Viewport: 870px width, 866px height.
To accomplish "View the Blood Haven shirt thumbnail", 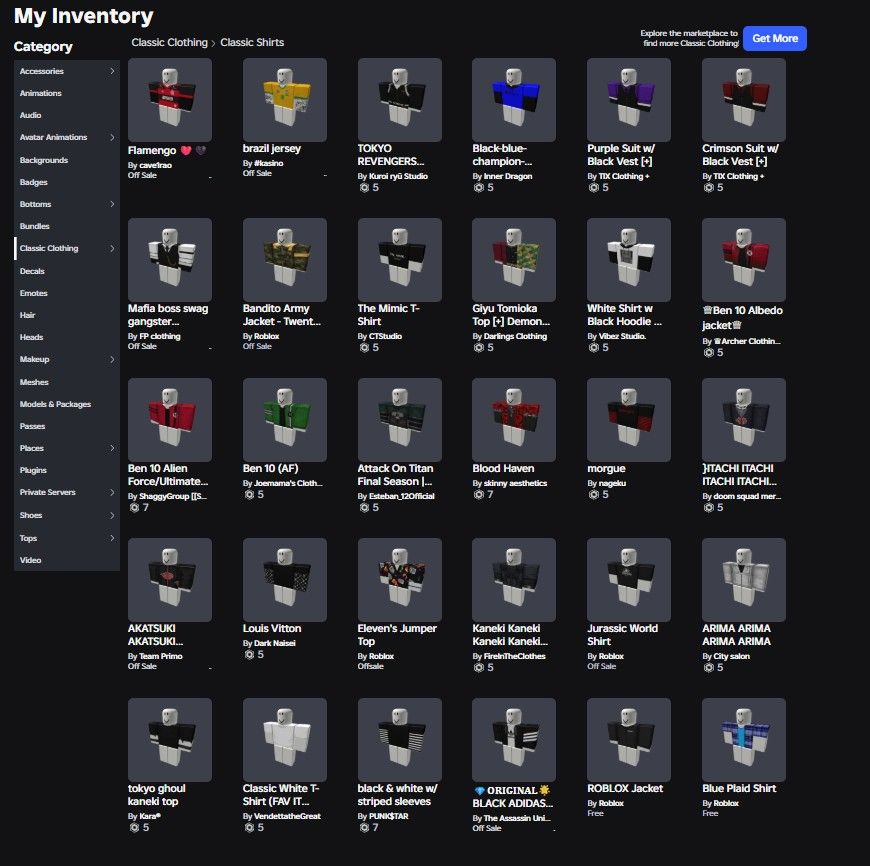I will click(514, 420).
